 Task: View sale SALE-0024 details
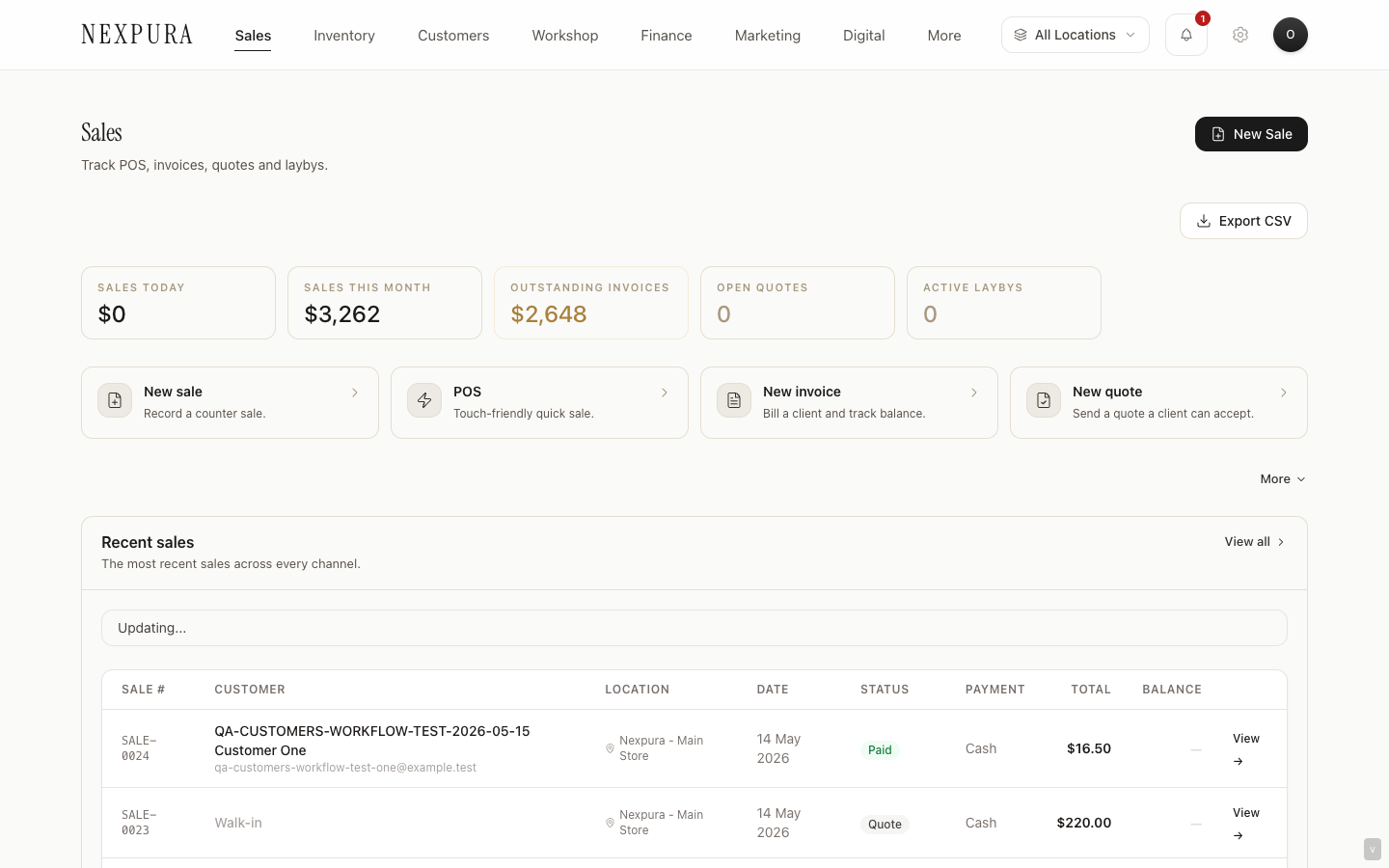(x=1246, y=748)
